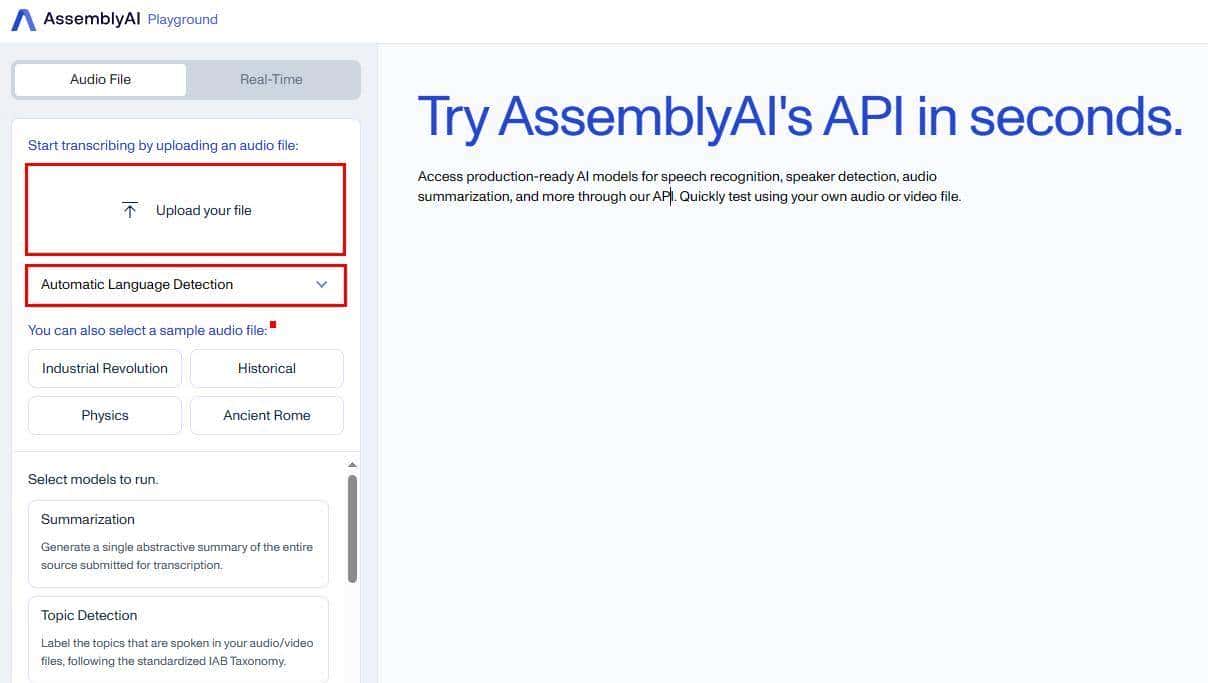Click the 'Access production-ready AI models' paragraph
This screenshot has width=1208, height=683.
tap(689, 186)
